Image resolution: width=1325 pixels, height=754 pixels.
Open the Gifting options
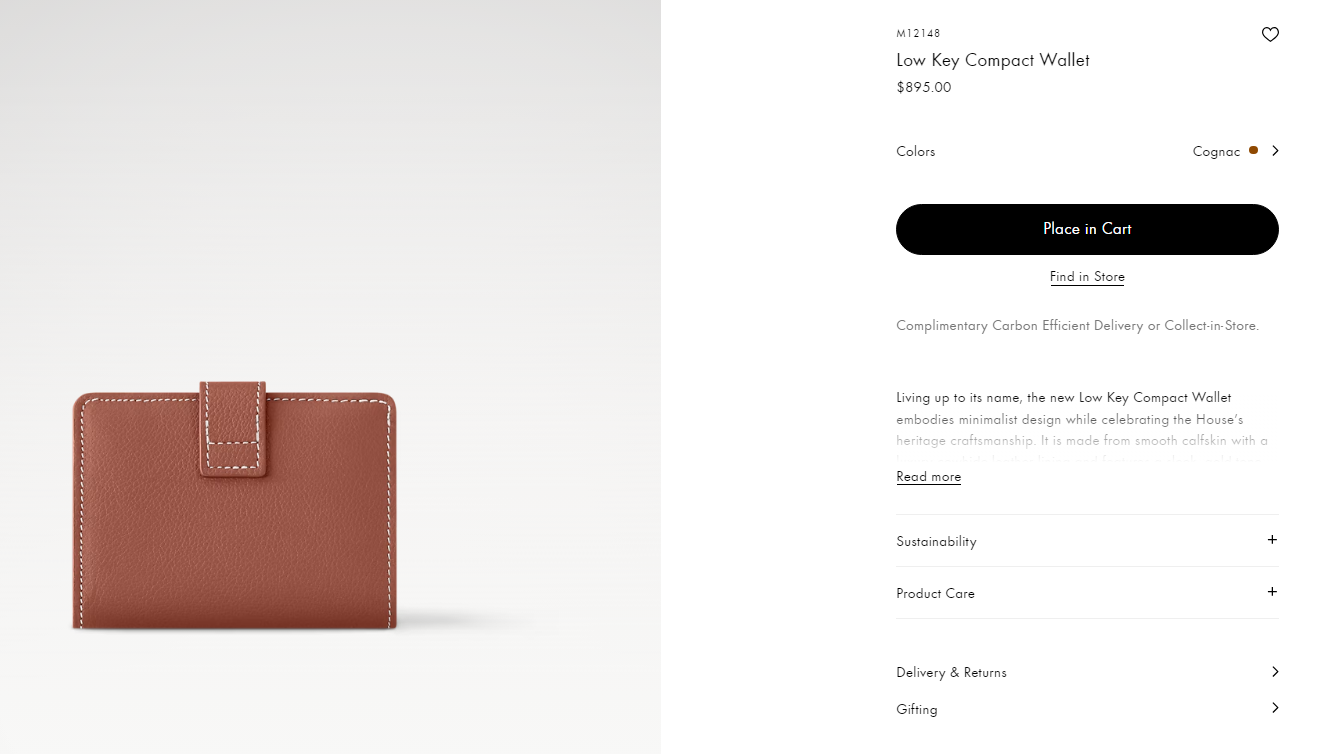click(x=1088, y=709)
